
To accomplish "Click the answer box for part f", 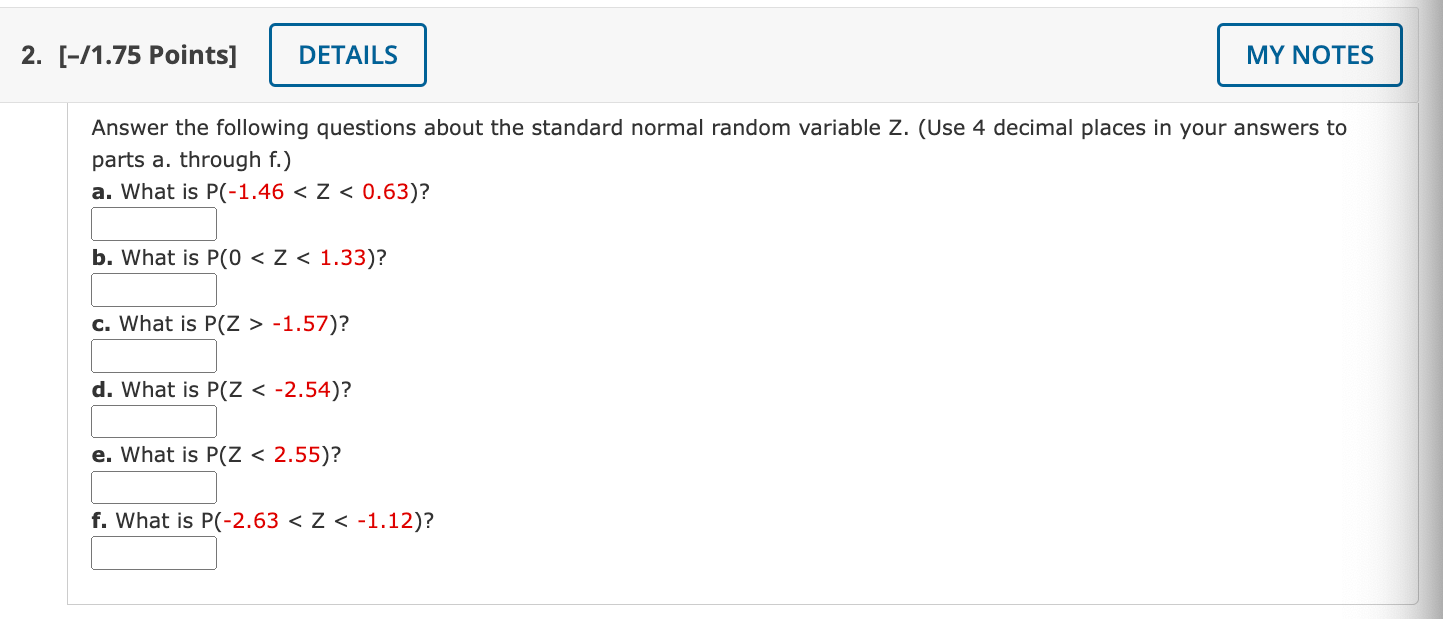I will (153, 553).
